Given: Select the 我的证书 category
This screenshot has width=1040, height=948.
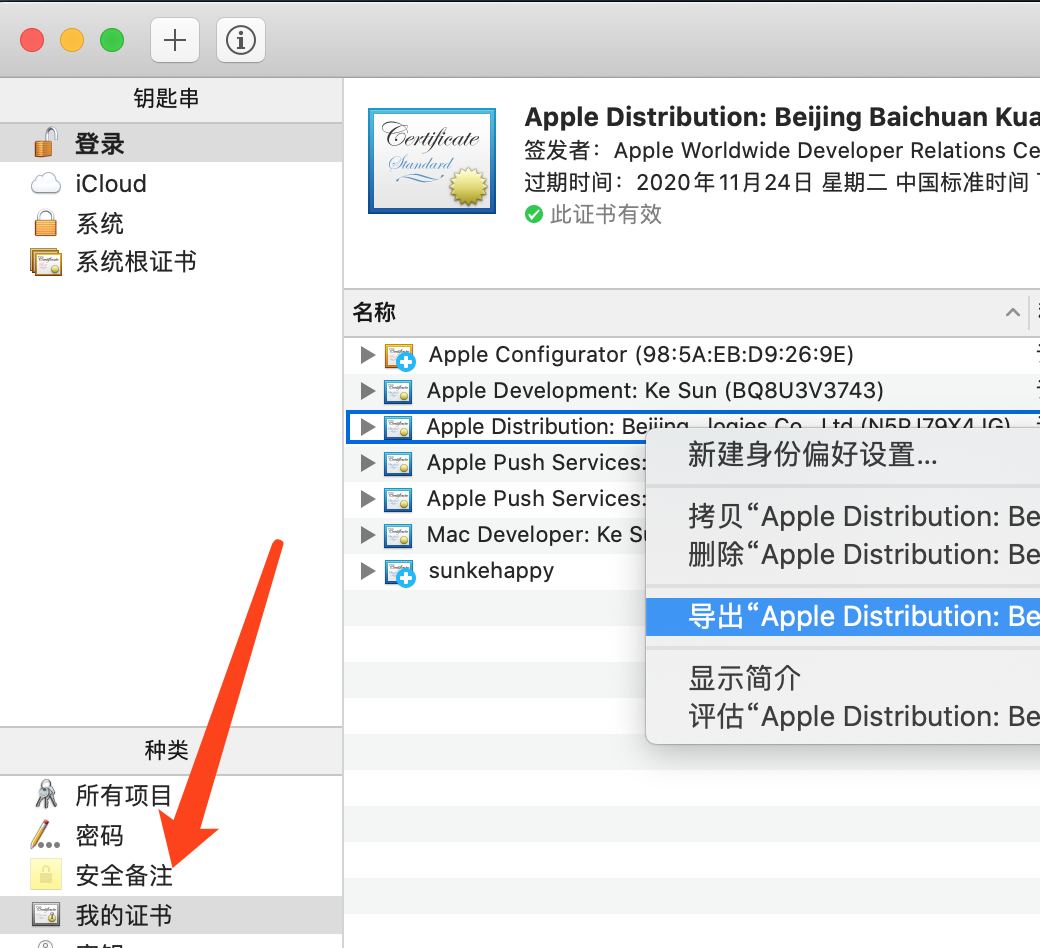Looking at the screenshot, I should click(x=171, y=915).
